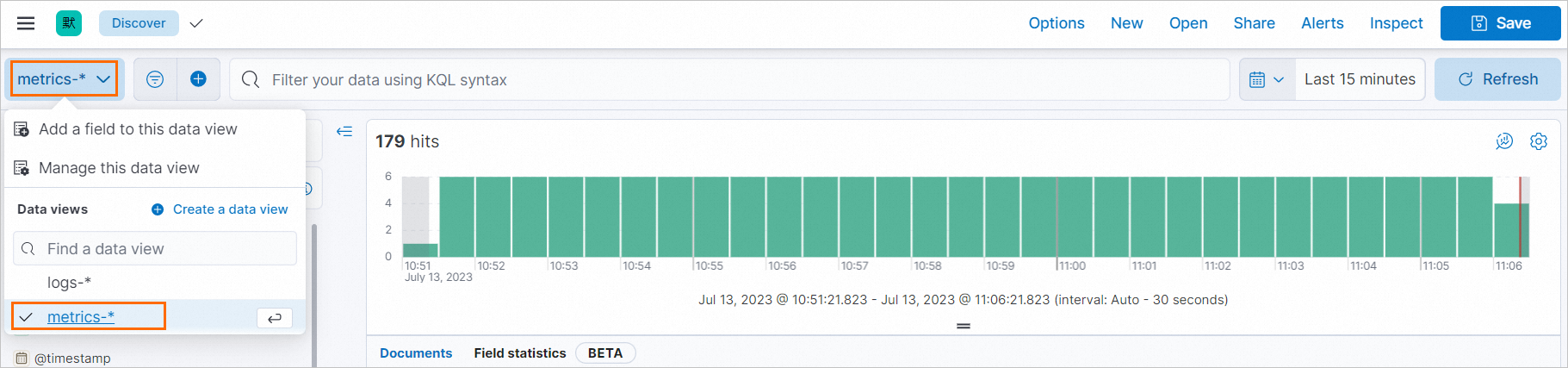Screen dimensions: 1568x368
Task: Expand the Discover breadcrumb chevron
Action: tap(196, 23)
